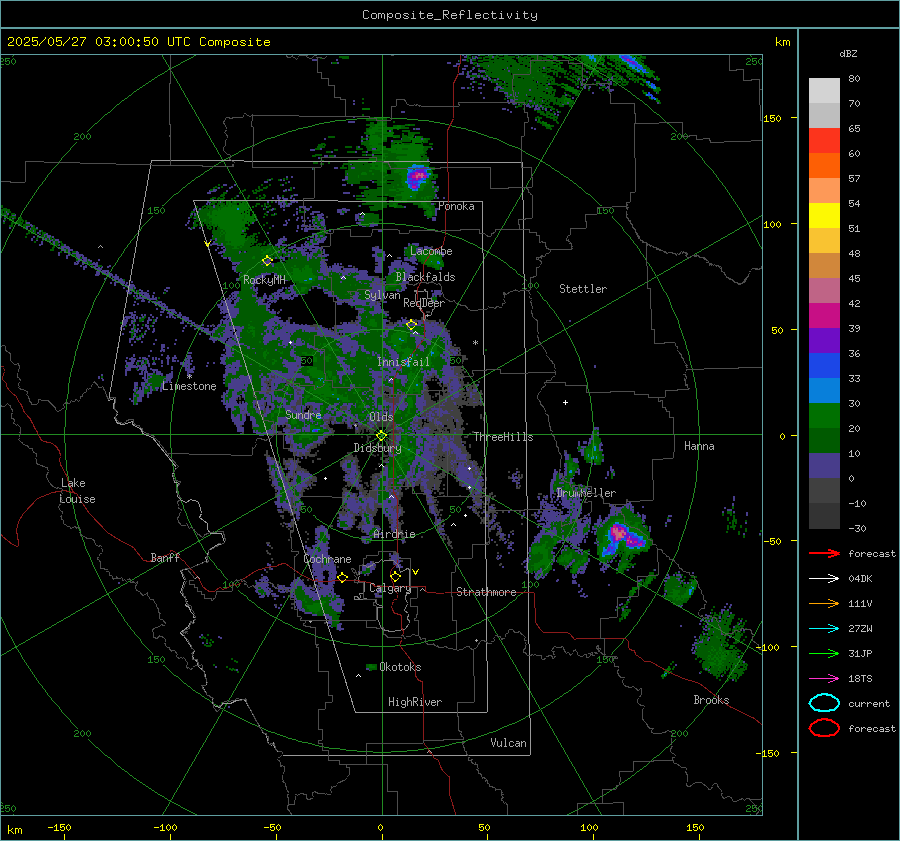Screen dimensions: 900x841
Task: Click the Stettler city label
Action: click(583, 289)
